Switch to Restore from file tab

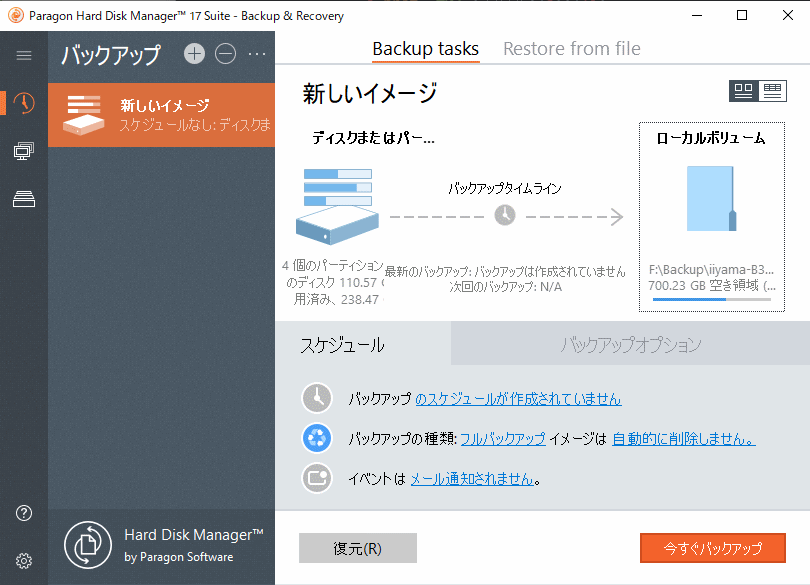[571, 49]
